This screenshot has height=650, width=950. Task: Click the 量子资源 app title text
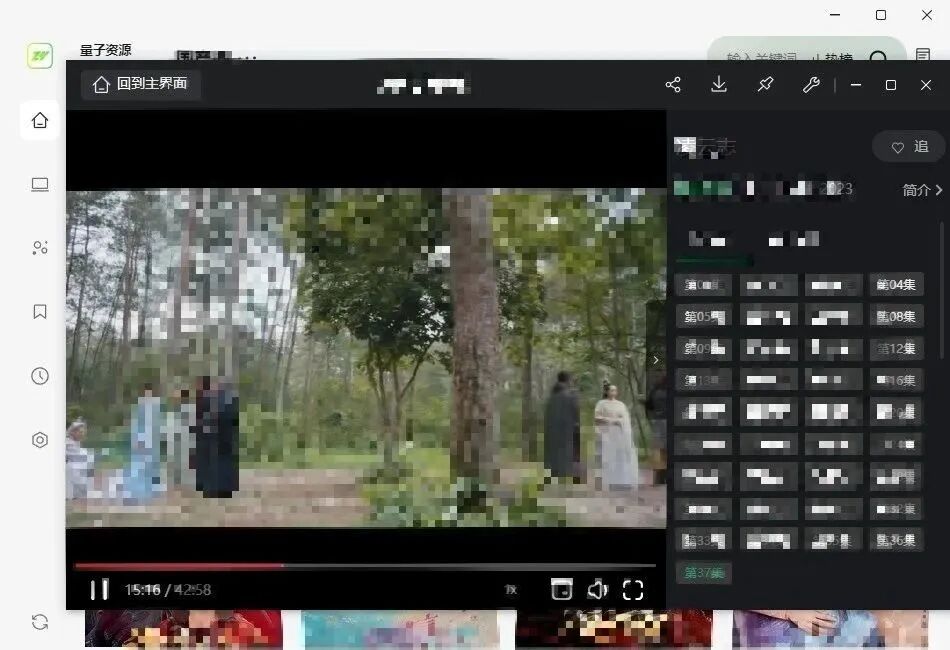coord(105,50)
